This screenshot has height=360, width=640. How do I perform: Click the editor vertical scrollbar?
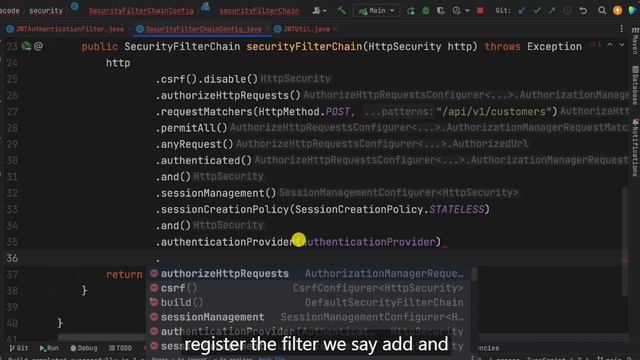tap(624, 241)
